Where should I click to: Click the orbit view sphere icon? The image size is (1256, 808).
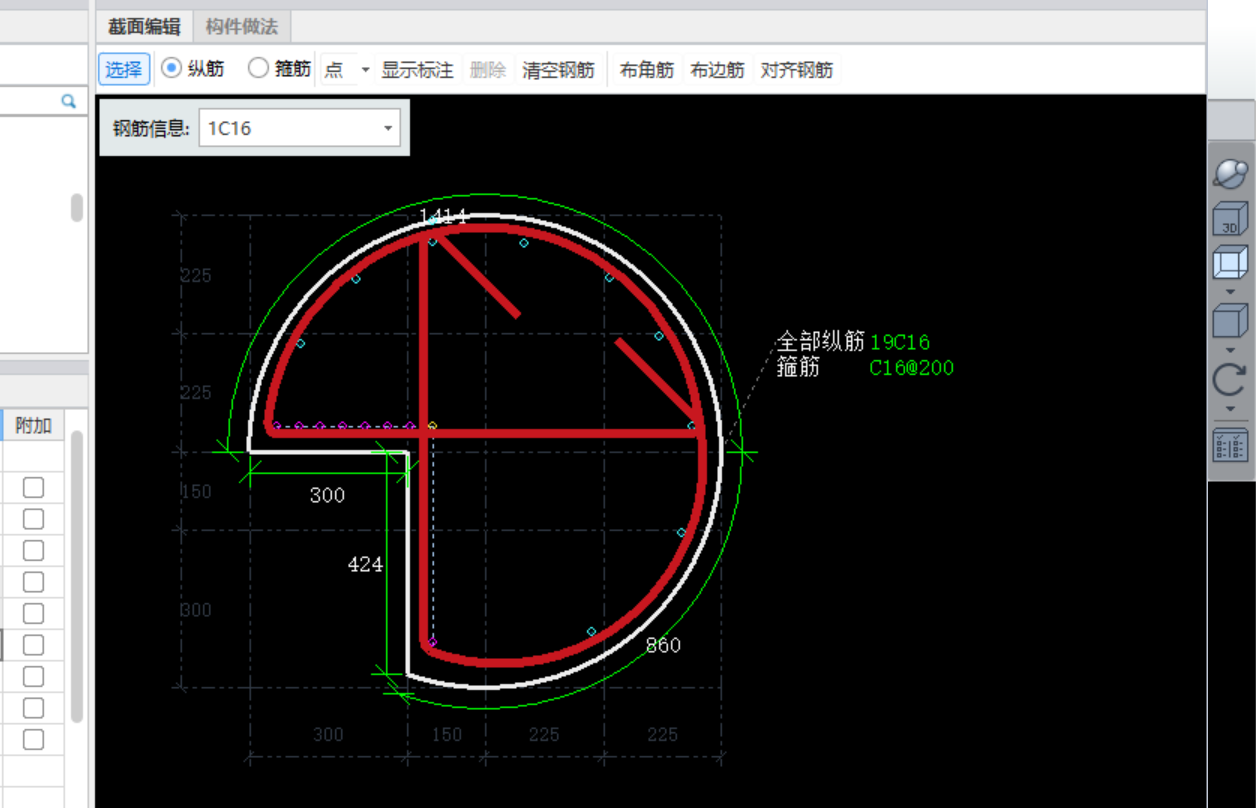[1230, 173]
